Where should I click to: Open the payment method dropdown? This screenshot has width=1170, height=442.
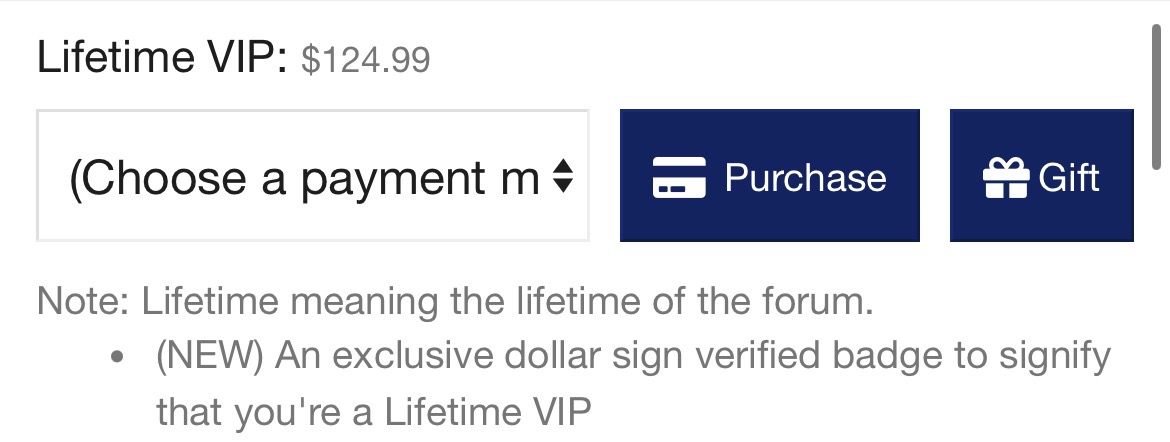pyautogui.click(x=313, y=176)
